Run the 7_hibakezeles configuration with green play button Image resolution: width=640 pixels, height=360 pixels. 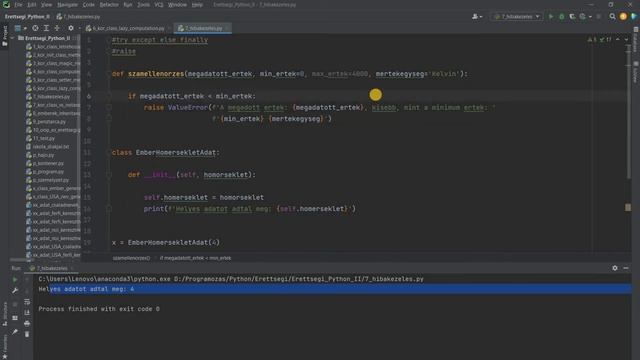tap(551, 17)
